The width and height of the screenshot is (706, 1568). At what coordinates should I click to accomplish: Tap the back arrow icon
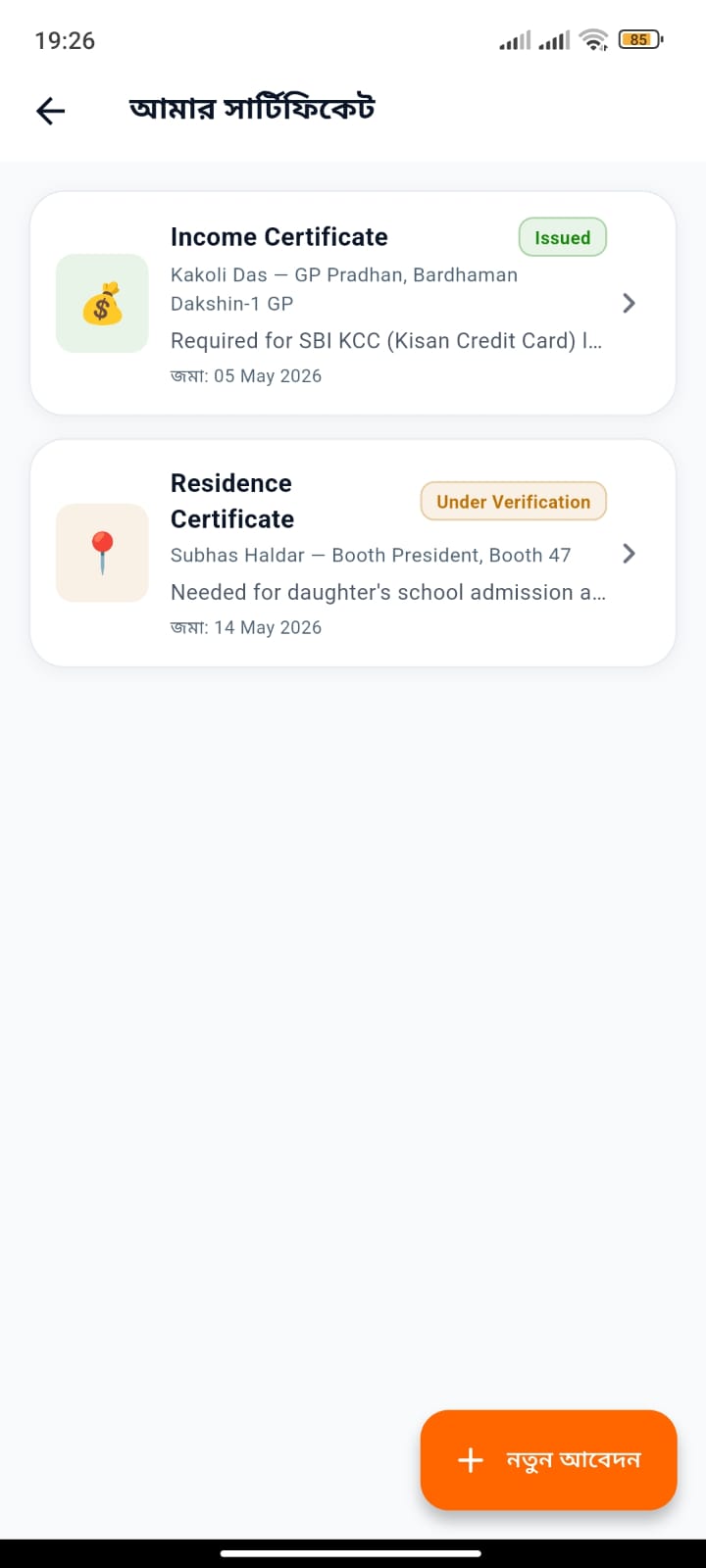[x=50, y=111]
